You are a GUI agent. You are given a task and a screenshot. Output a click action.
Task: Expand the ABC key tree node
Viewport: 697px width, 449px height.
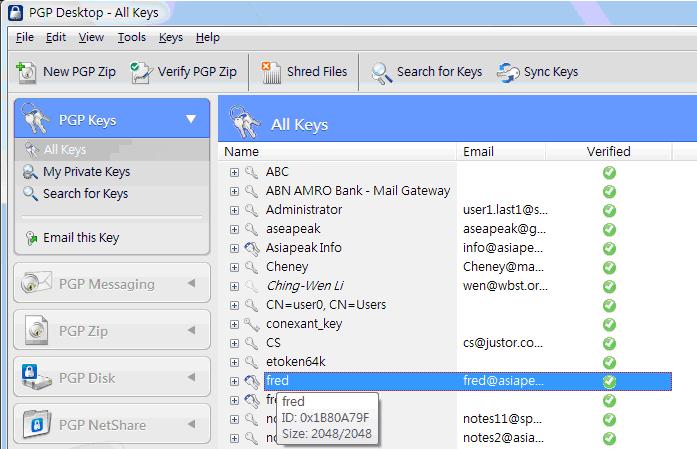coord(235,172)
